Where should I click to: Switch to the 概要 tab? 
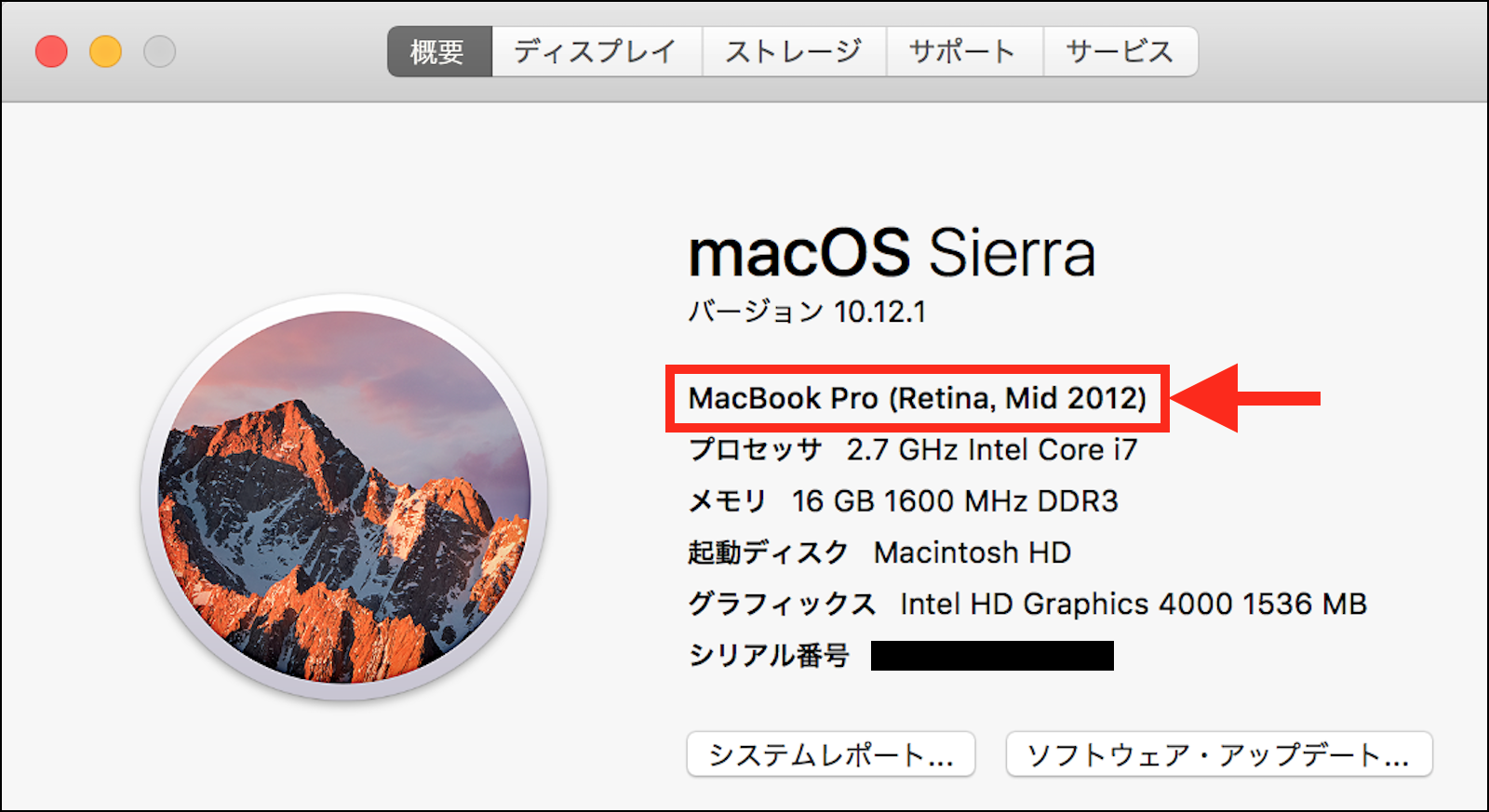(x=438, y=51)
